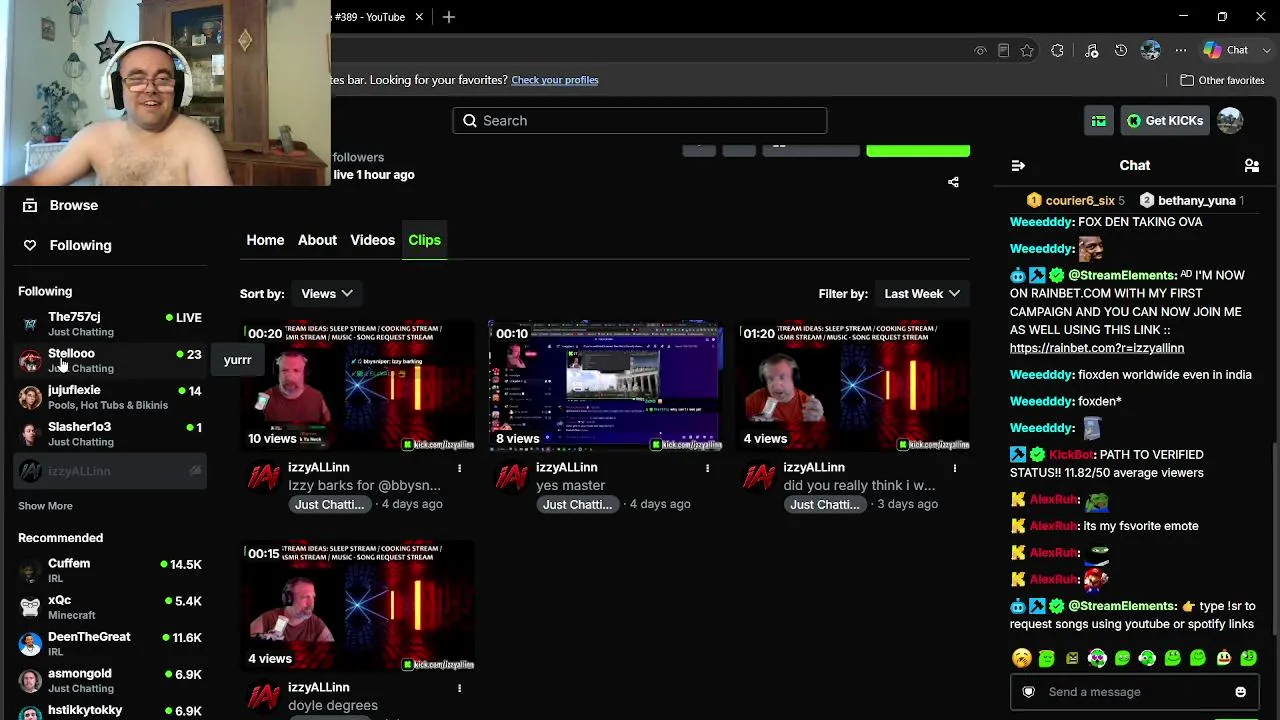Open the rainbet.com link in chat
This screenshot has height=720, width=1280.
point(1097,348)
